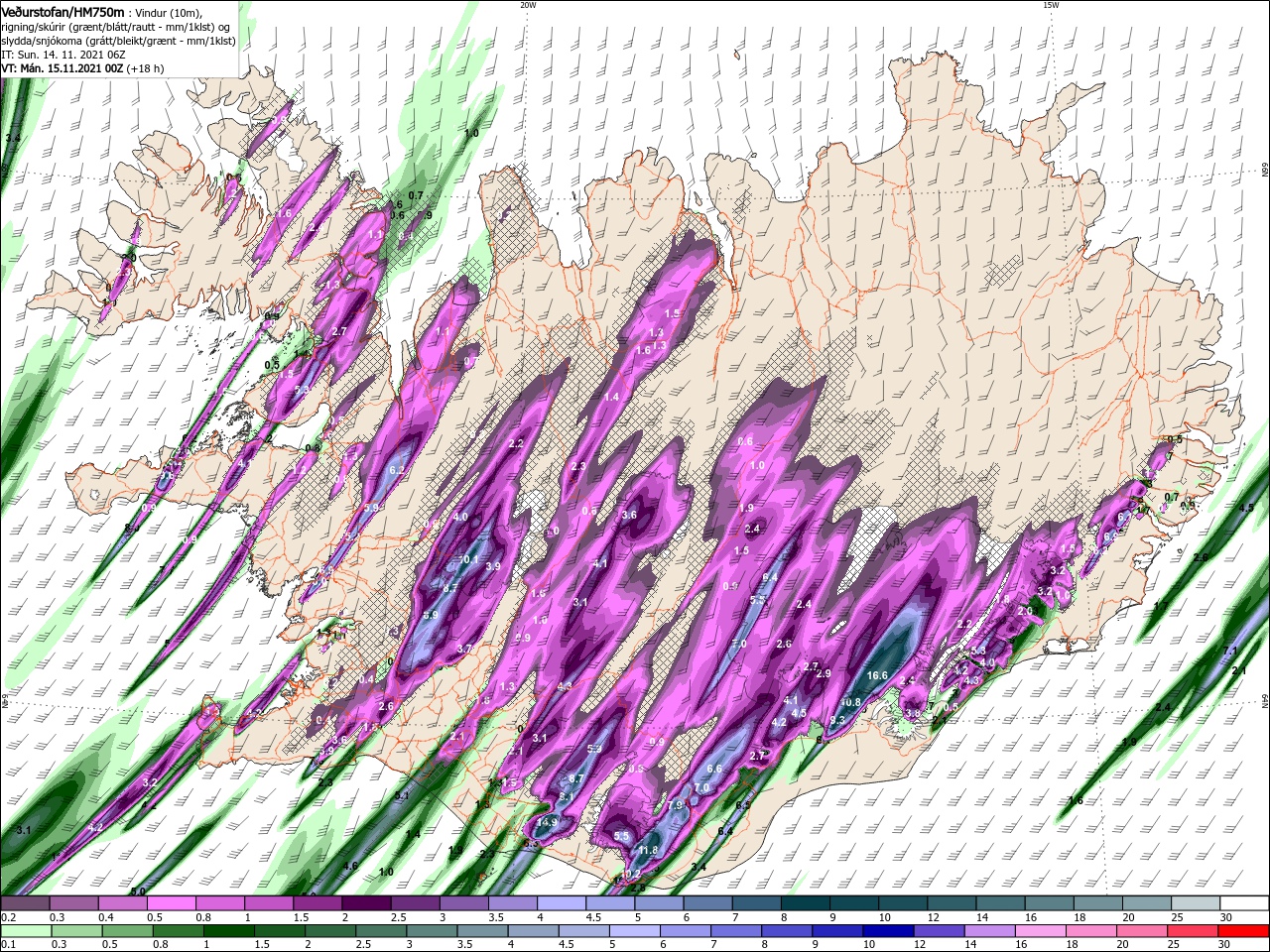Click red-pink legend swatch between 25 and 30
This screenshot has height=952, width=1270.
click(x=1191, y=931)
